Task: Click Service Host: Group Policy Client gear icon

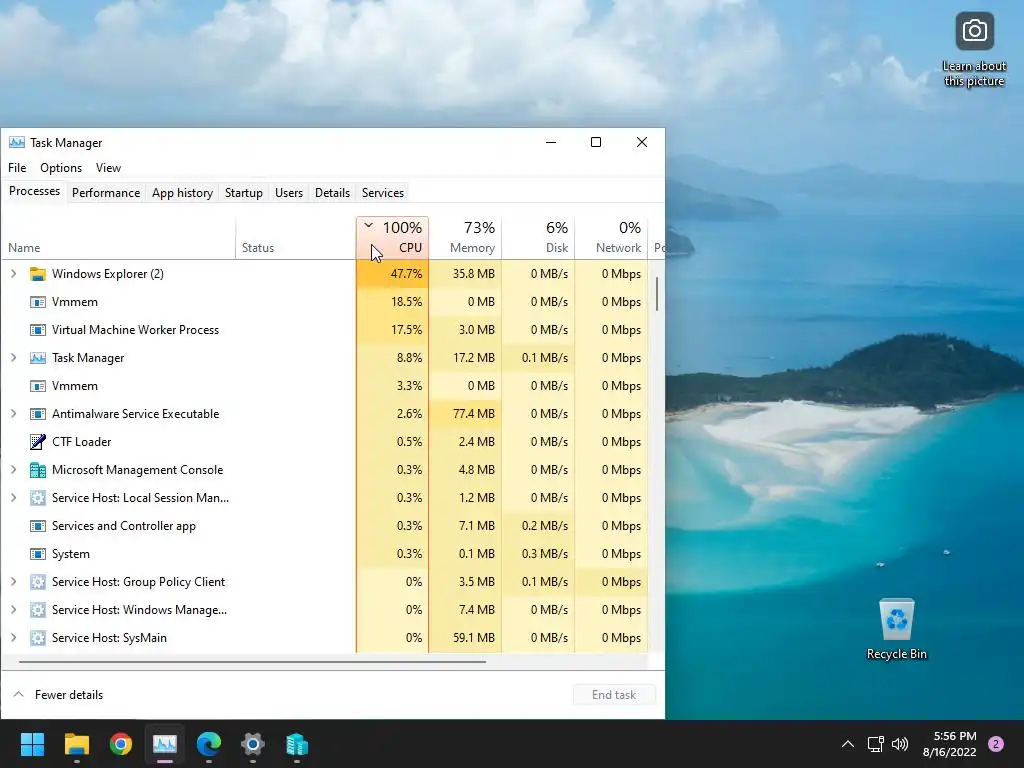Action: pos(38,582)
